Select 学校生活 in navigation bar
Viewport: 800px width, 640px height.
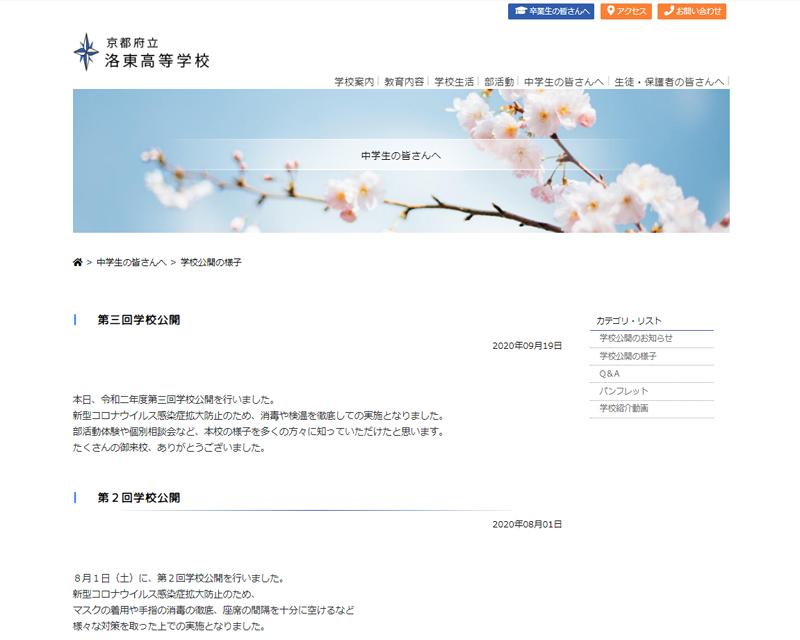[x=454, y=81]
